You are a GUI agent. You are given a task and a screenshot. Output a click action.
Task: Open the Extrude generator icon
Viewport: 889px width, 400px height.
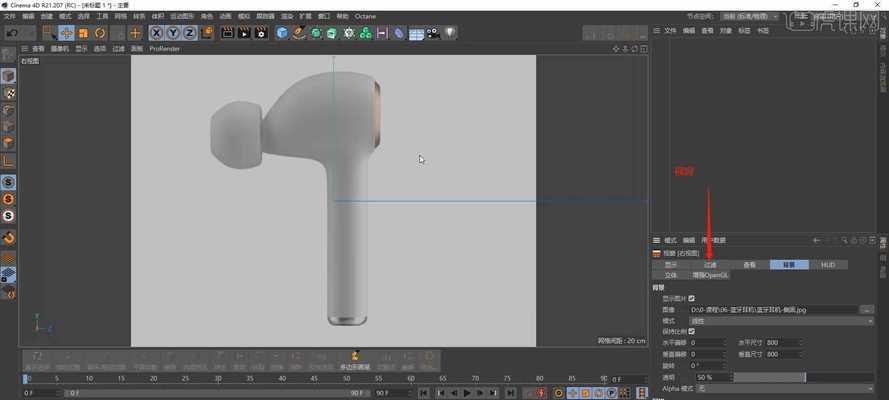pyautogui.click(x=332, y=33)
